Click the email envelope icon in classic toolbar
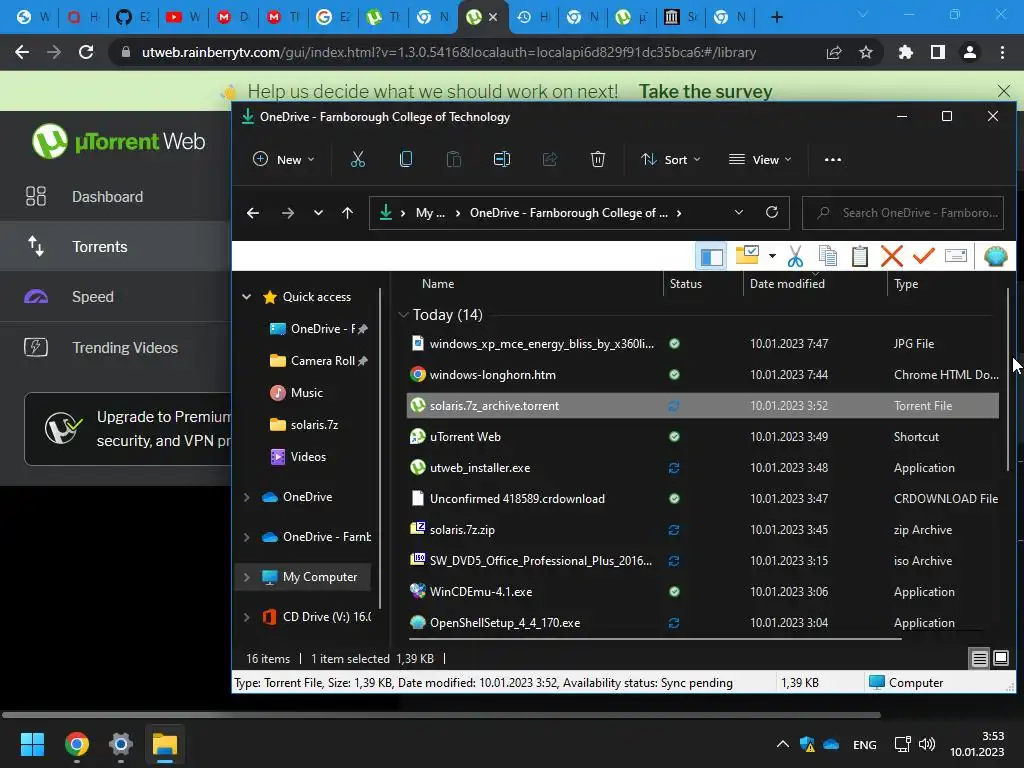 click(x=955, y=255)
